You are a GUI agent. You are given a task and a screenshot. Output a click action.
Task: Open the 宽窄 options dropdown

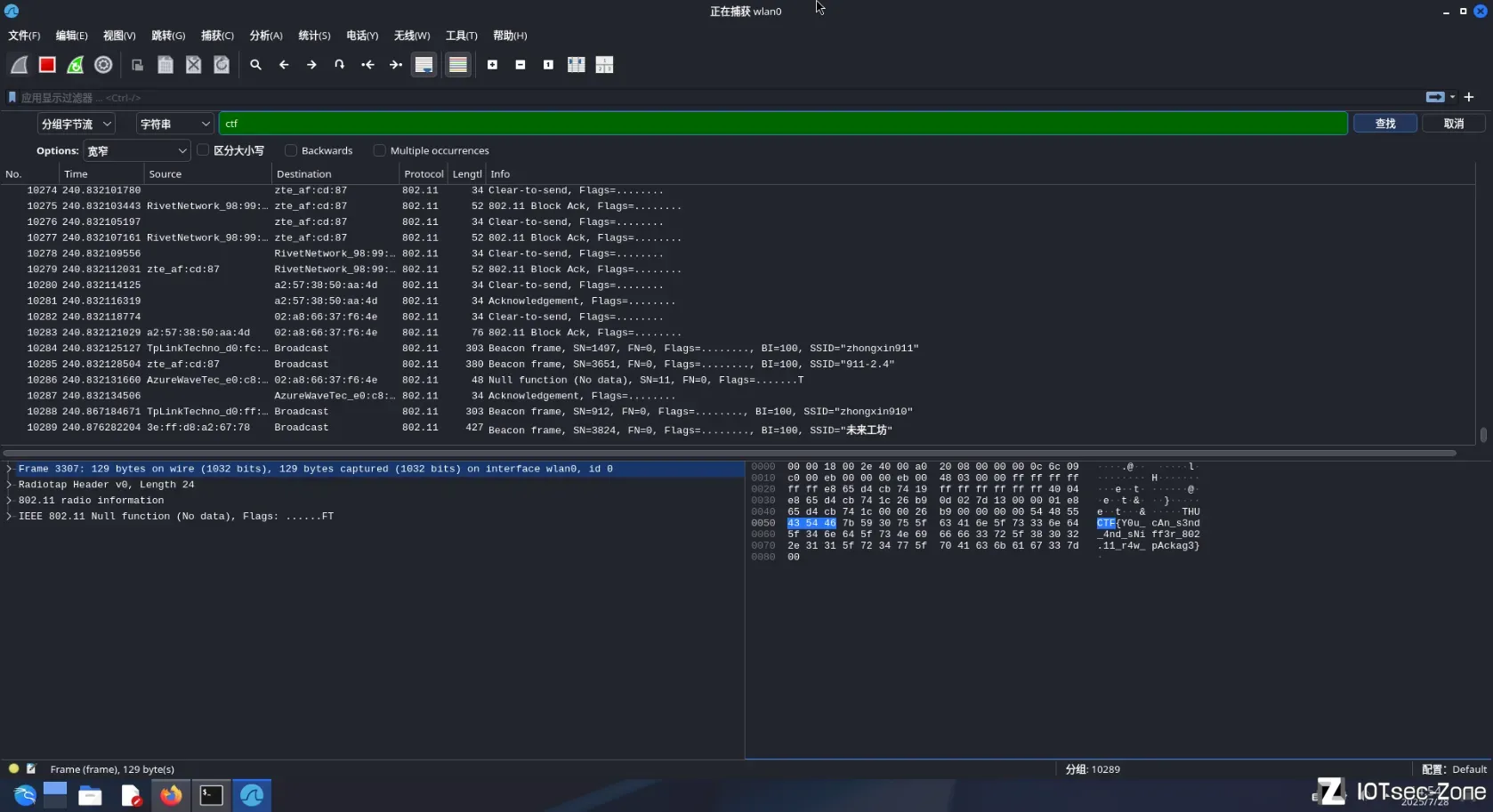(x=136, y=151)
